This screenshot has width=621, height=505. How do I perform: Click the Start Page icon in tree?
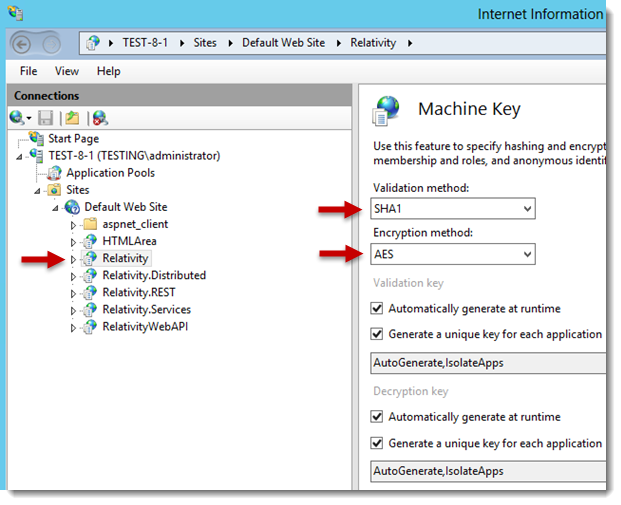[x=37, y=139]
